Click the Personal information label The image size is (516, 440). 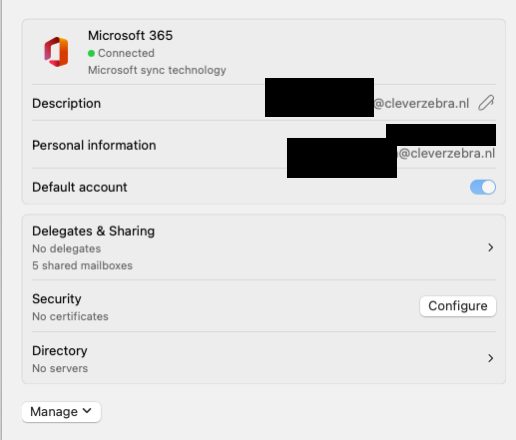pyautogui.click(x=94, y=145)
